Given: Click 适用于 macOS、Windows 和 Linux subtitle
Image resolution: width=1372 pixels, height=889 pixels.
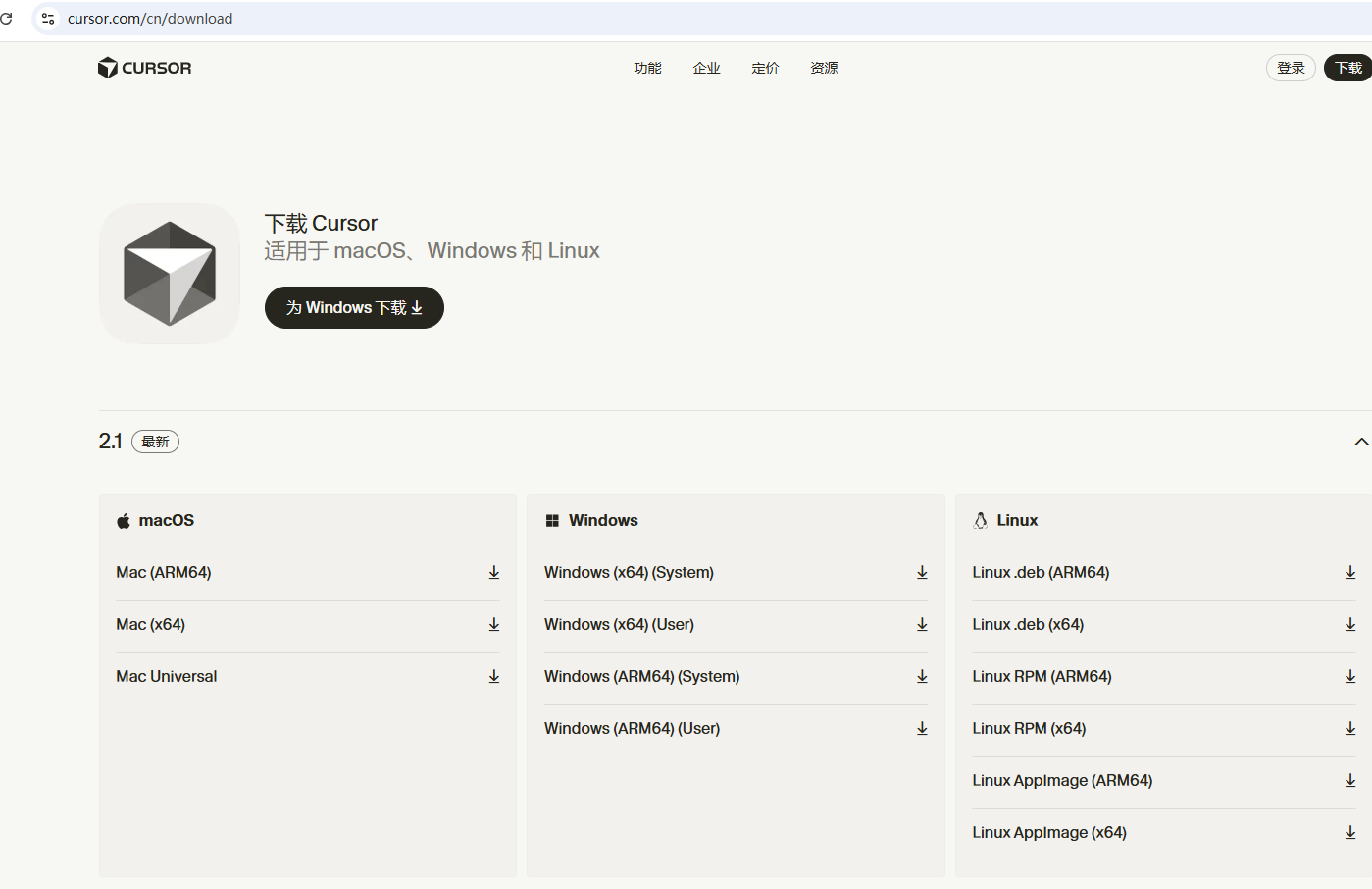Looking at the screenshot, I should coord(432,251).
